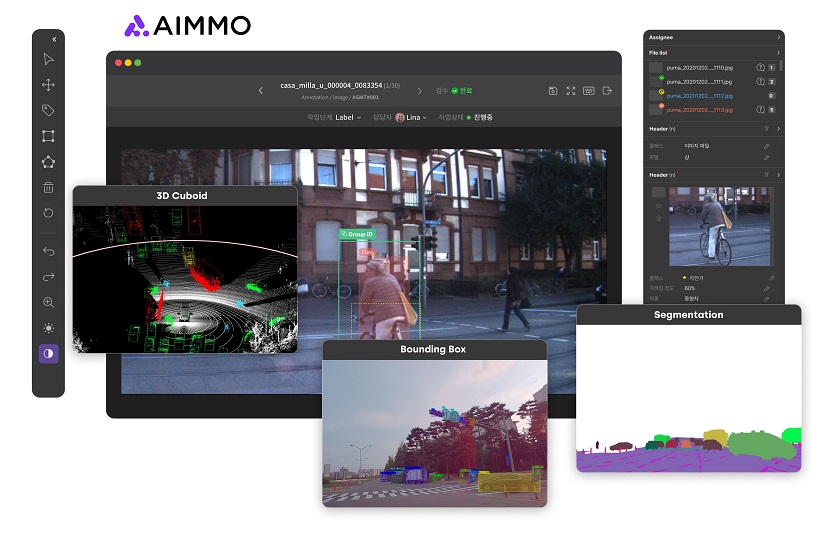
Task: Open comment icon for 1113.jpg file
Action: (760, 110)
